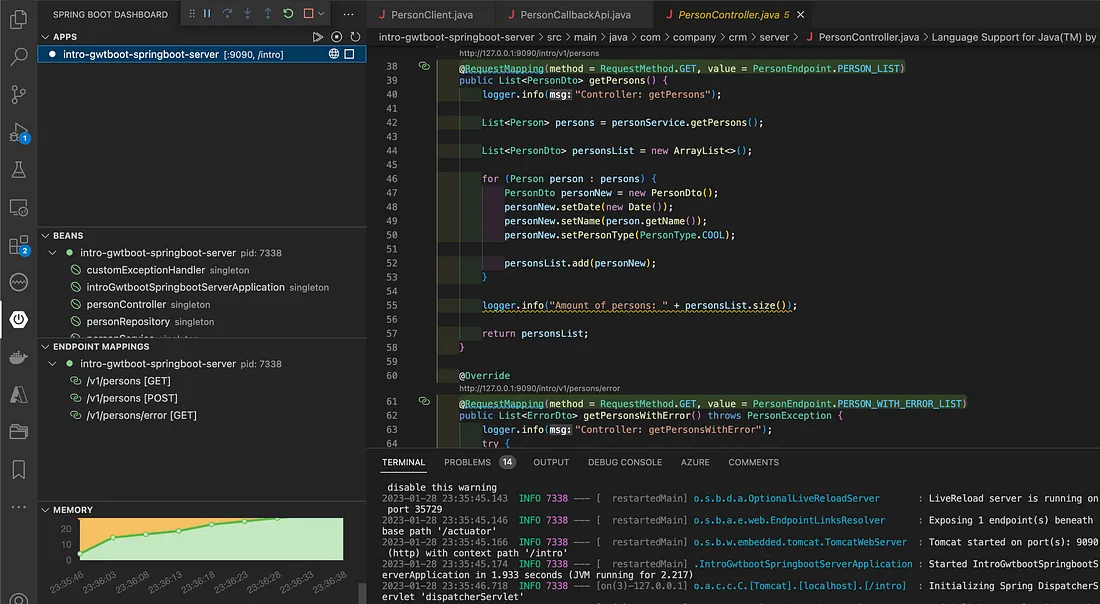Open Spring Boot Dashboard more actions menu
The image size is (1100, 604).
[x=349, y=14]
